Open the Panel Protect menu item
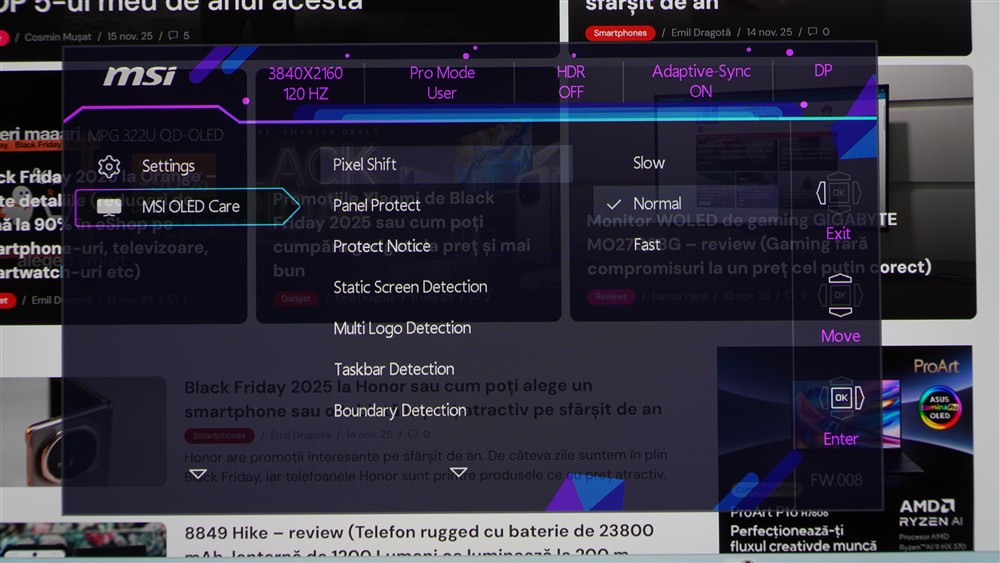This screenshot has width=1000, height=563. pos(376,205)
